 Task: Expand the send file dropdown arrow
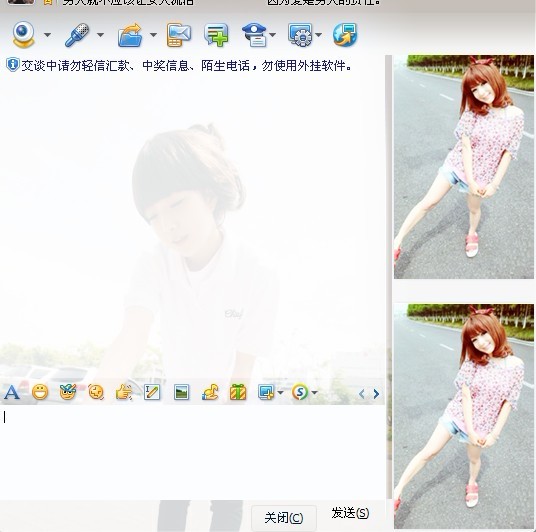[x=153, y=35]
